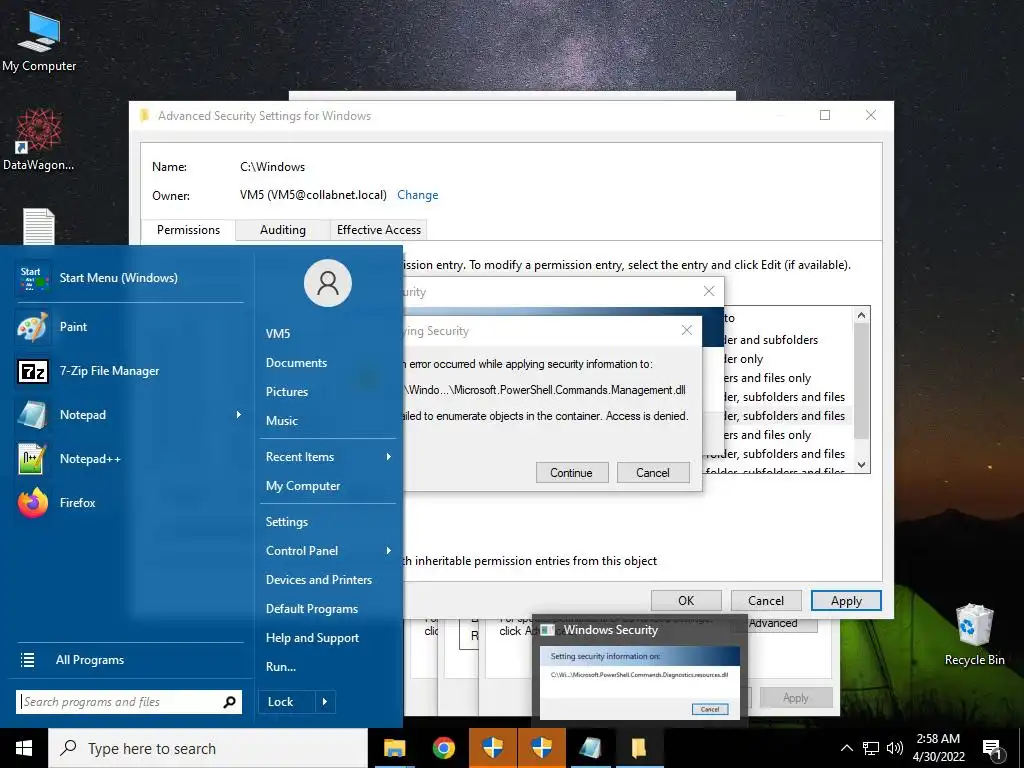This screenshot has width=1024, height=768.
Task: Click Cancel in Windows Security preview thumbnail
Action: (x=710, y=709)
